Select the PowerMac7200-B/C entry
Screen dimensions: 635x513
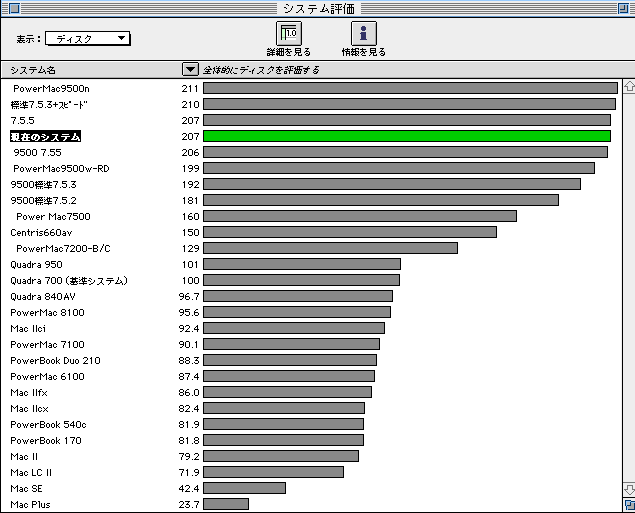pos(63,248)
